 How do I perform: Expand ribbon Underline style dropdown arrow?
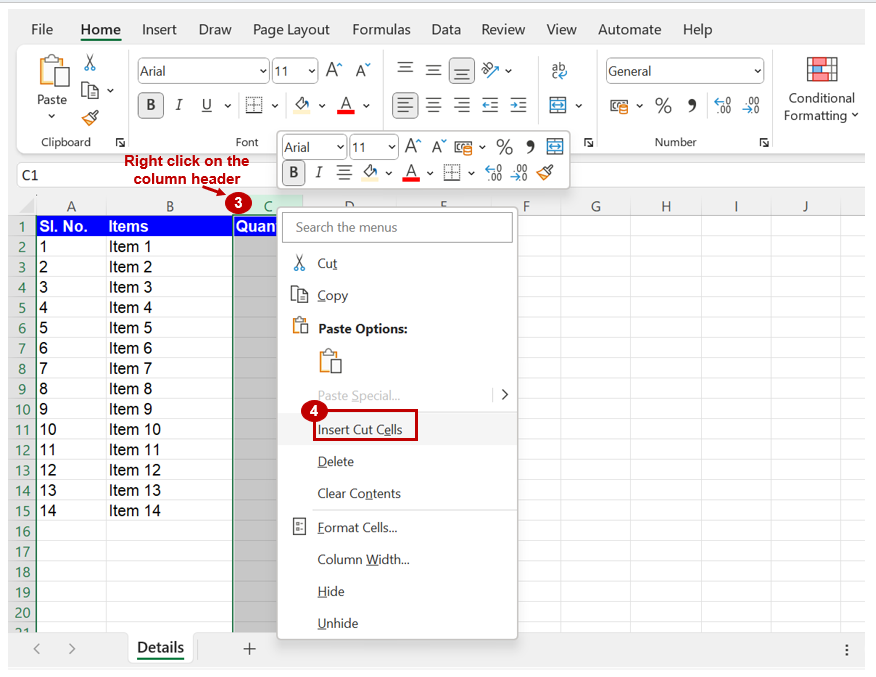tap(227, 106)
